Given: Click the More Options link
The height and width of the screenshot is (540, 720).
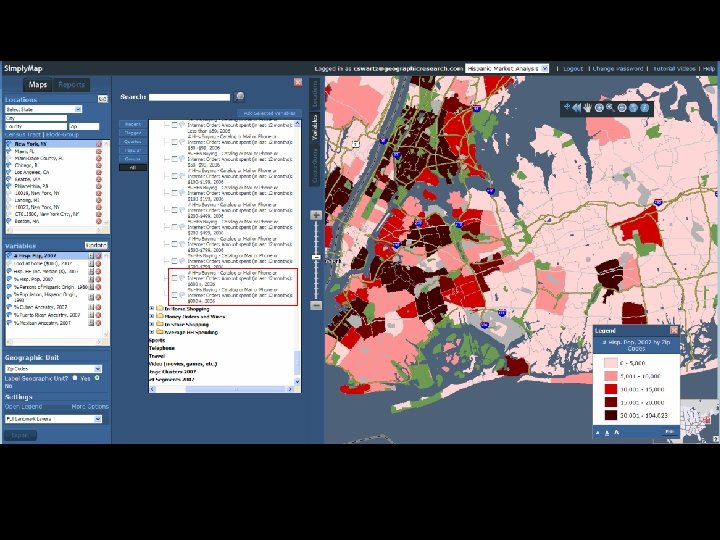Looking at the screenshot, I should click(90, 406).
